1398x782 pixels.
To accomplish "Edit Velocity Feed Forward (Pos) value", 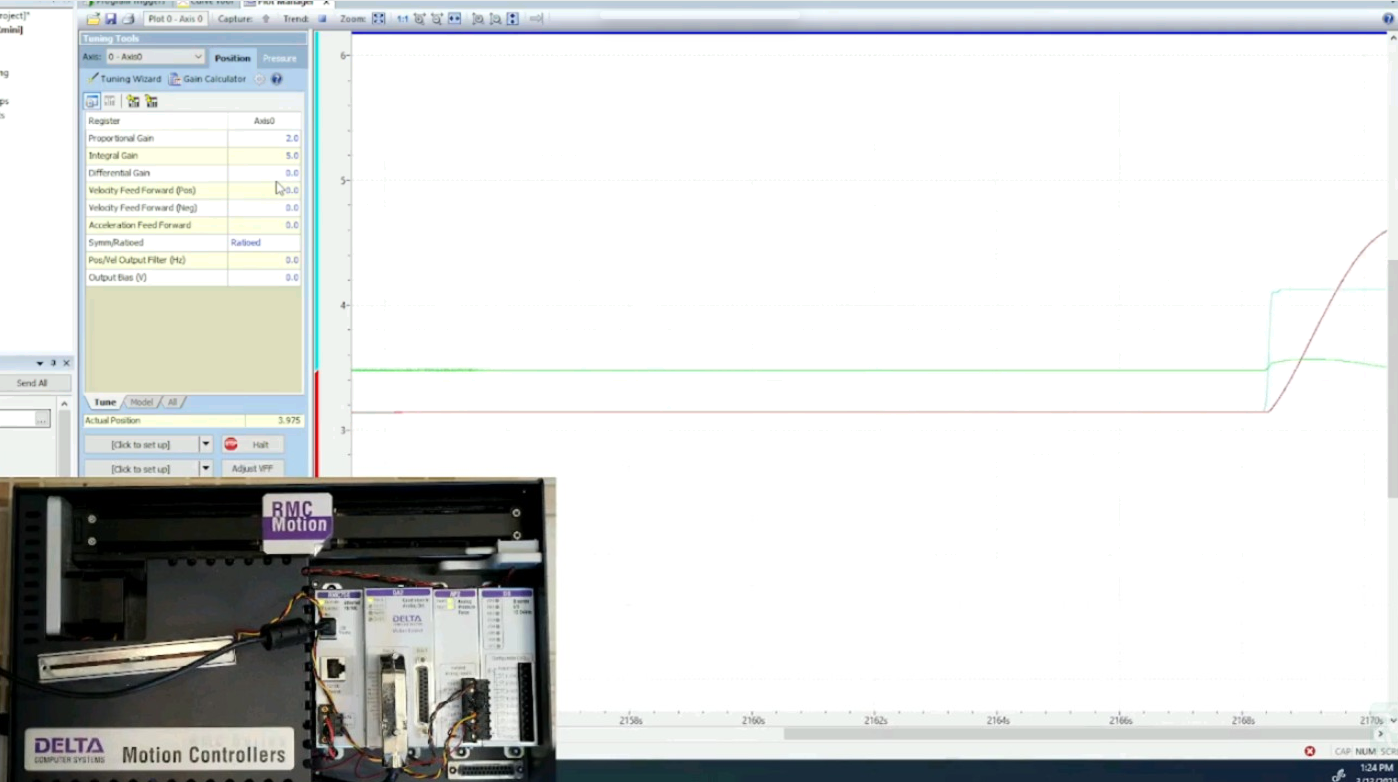I will point(264,190).
